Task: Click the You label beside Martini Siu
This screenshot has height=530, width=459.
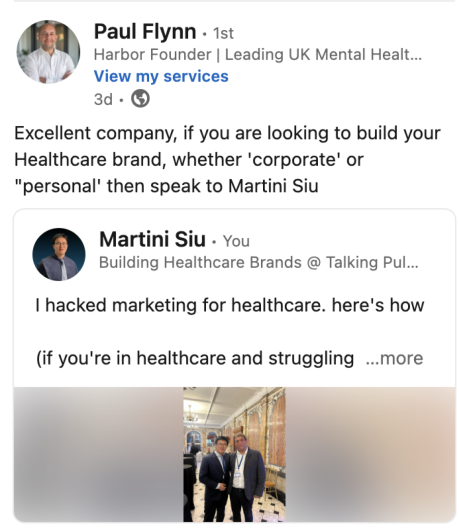Action: pyautogui.click(x=236, y=241)
